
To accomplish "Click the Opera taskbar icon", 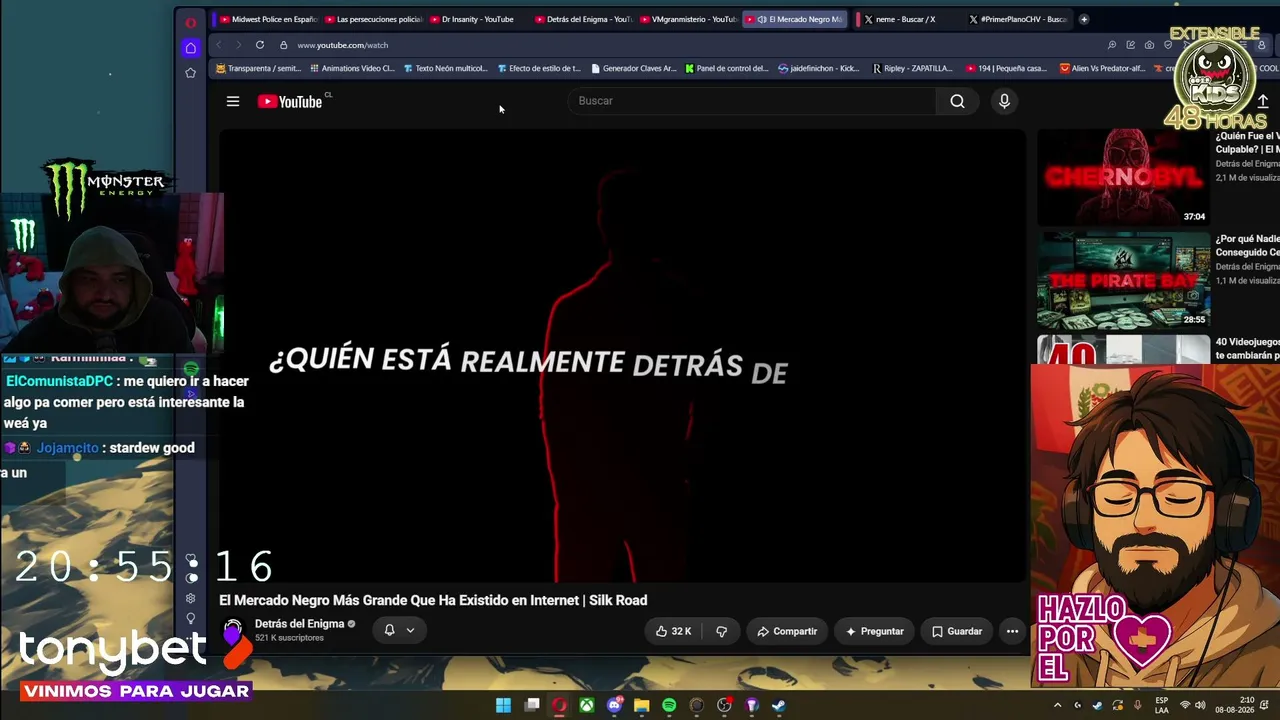I will coord(559,705).
